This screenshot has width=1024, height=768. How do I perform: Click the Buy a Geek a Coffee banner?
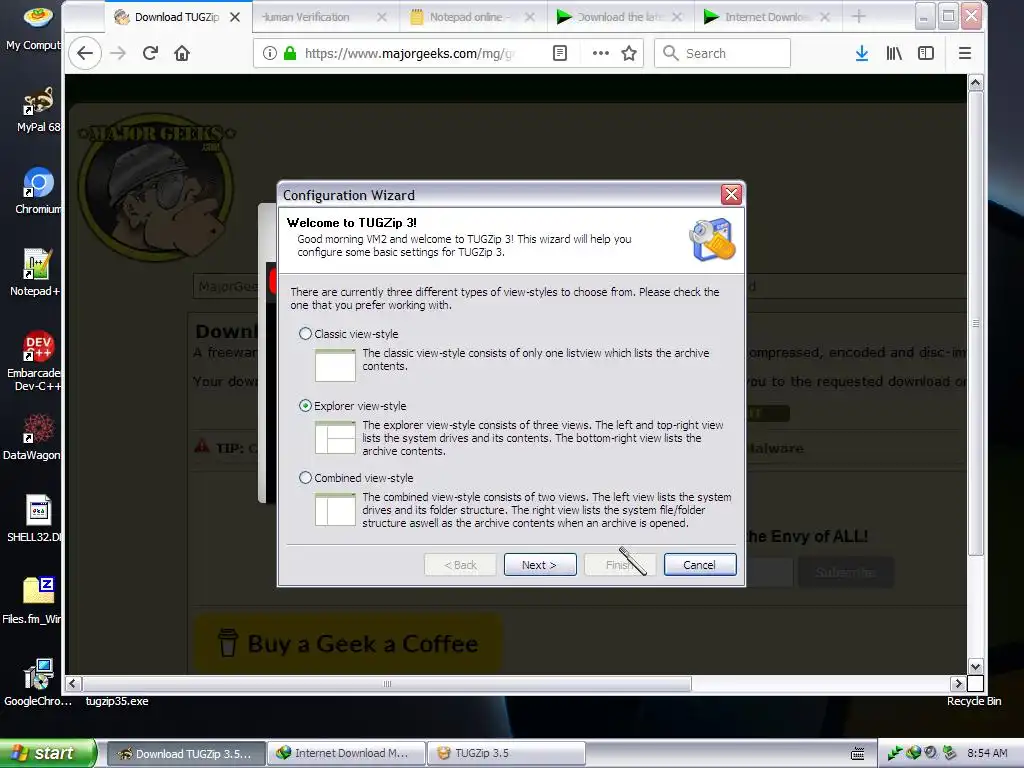click(348, 643)
